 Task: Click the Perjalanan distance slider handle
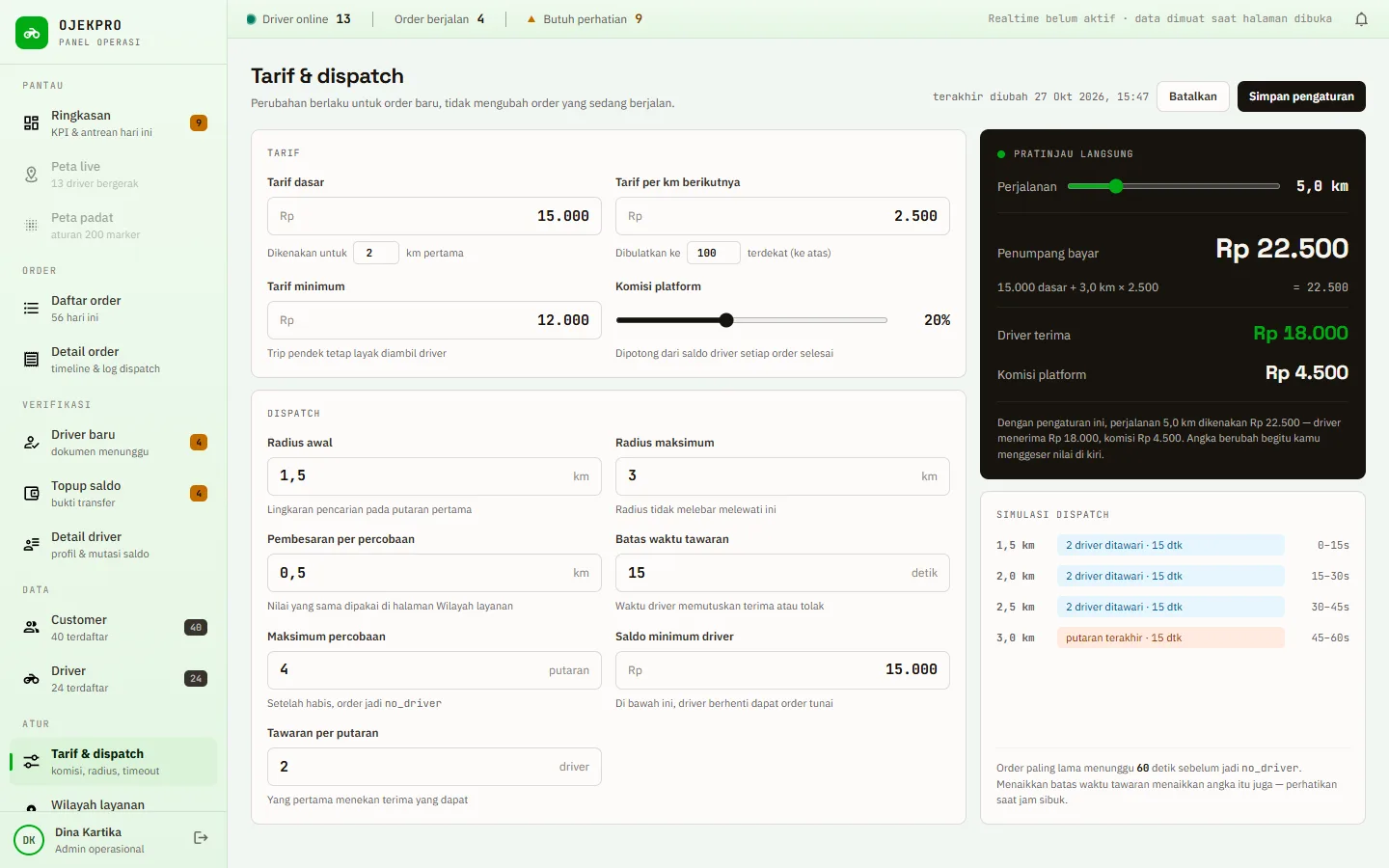(1116, 186)
